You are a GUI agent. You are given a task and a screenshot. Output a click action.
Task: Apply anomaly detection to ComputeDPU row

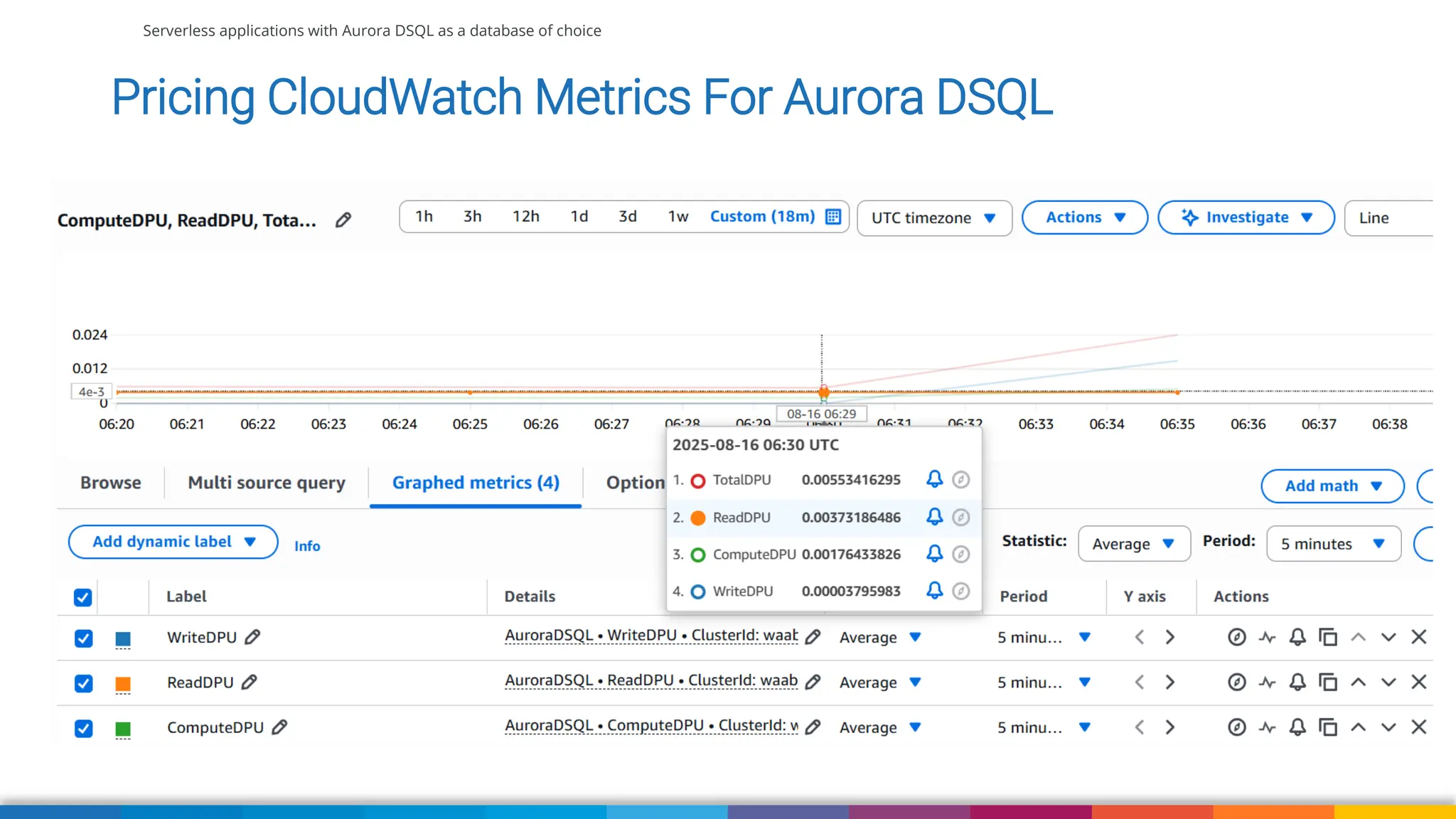(x=1267, y=727)
